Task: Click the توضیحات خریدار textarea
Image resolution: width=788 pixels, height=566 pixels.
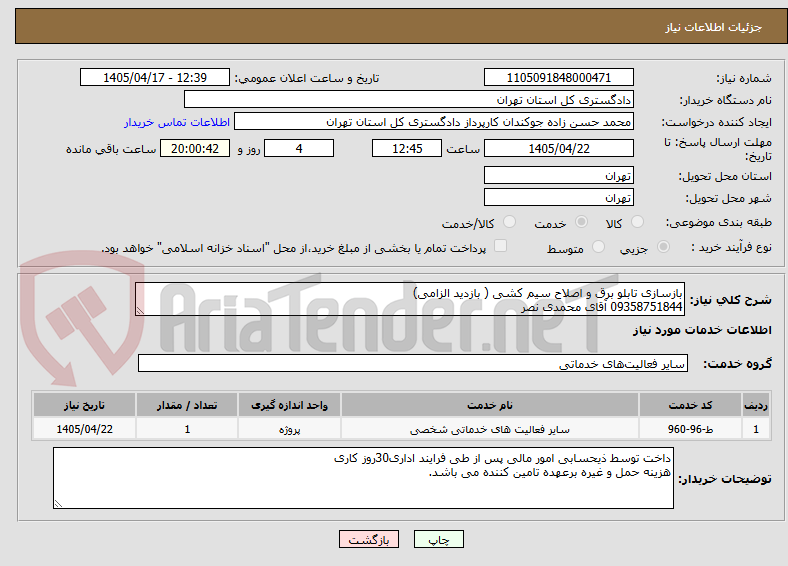Action: click(363, 478)
